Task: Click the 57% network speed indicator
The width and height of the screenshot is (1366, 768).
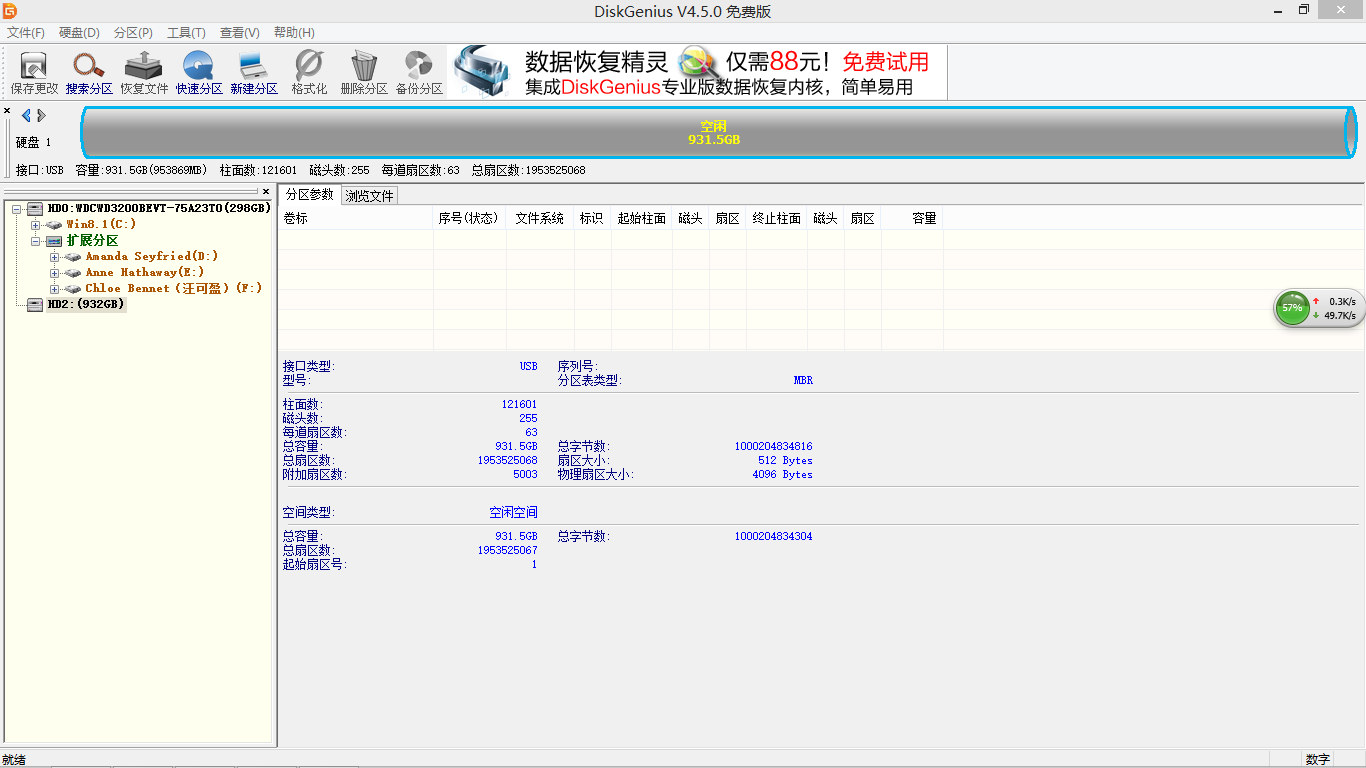Action: pos(1291,308)
